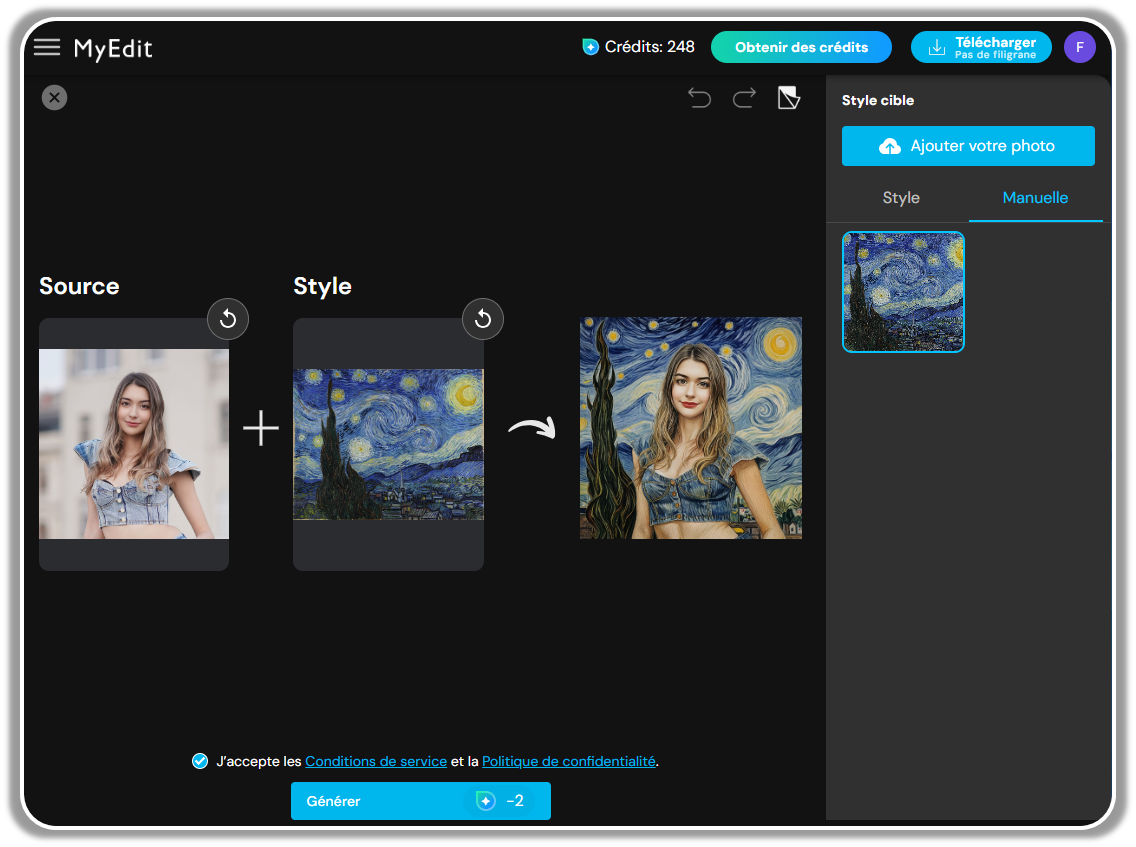Close the editor with X icon
This screenshot has width=1136, height=847.
(x=54, y=97)
